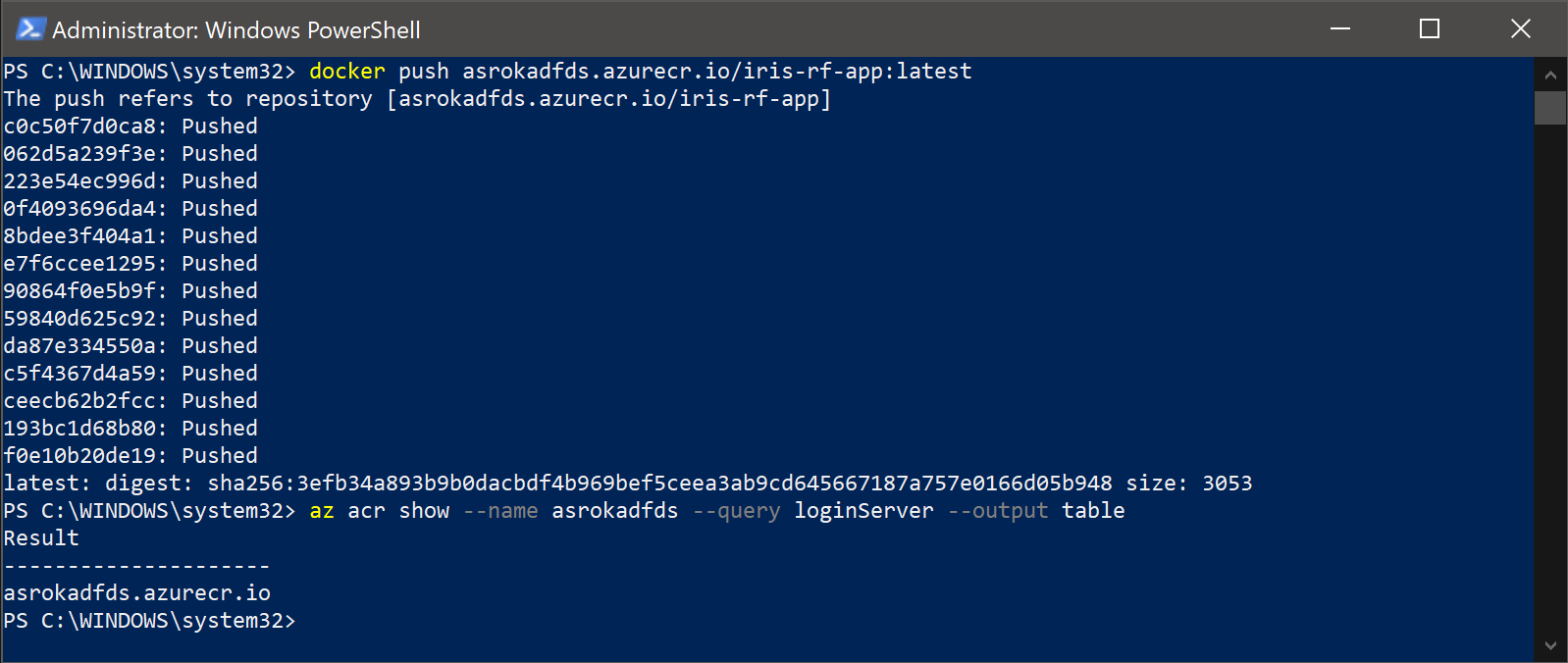Viewport: 1568px width, 663px height.
Task: Click the 'loginServer' argument text
Action: (863, 511)
